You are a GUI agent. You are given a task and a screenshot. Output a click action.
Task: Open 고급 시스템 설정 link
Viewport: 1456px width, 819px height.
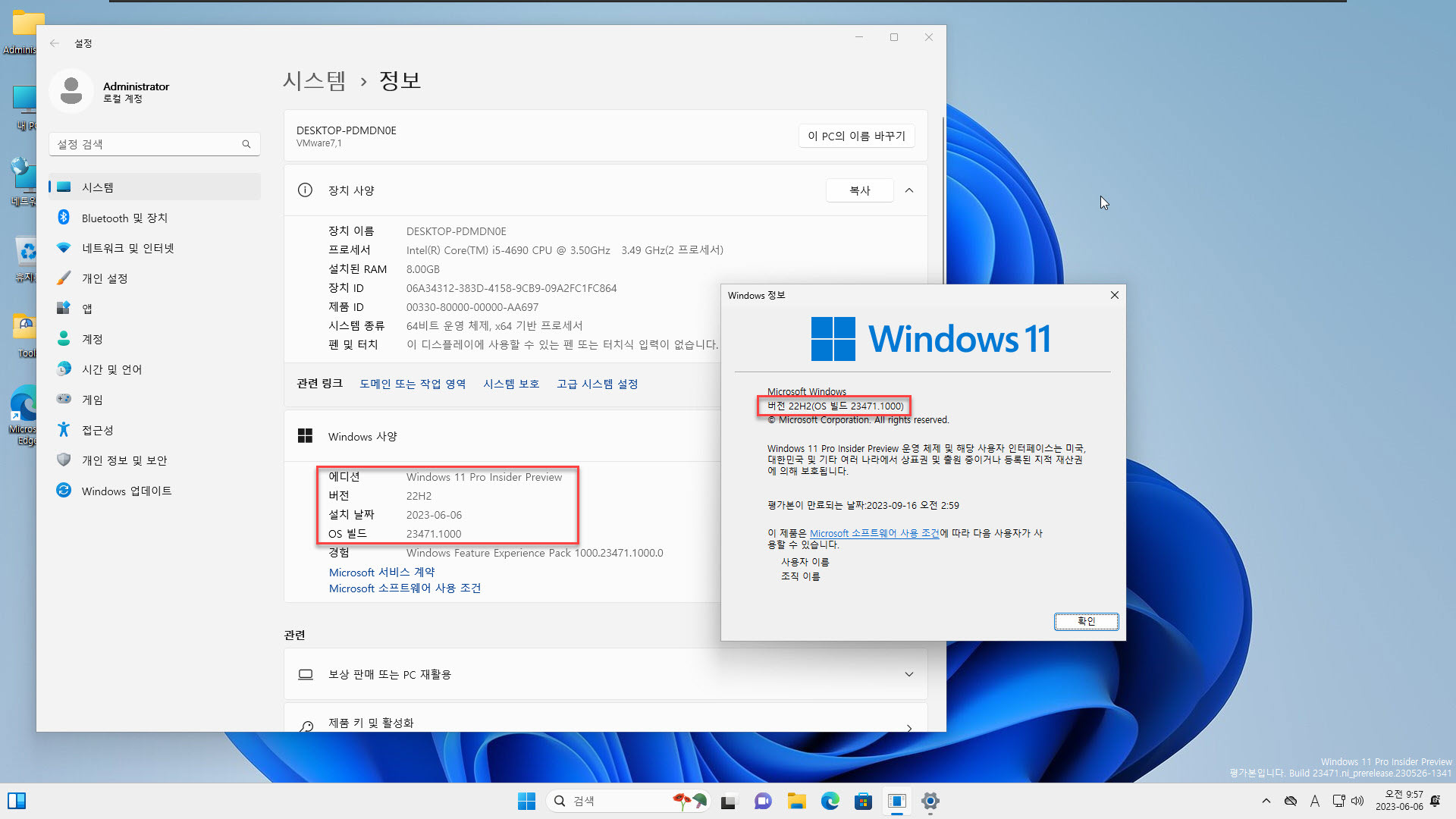[x=597, y=384]
